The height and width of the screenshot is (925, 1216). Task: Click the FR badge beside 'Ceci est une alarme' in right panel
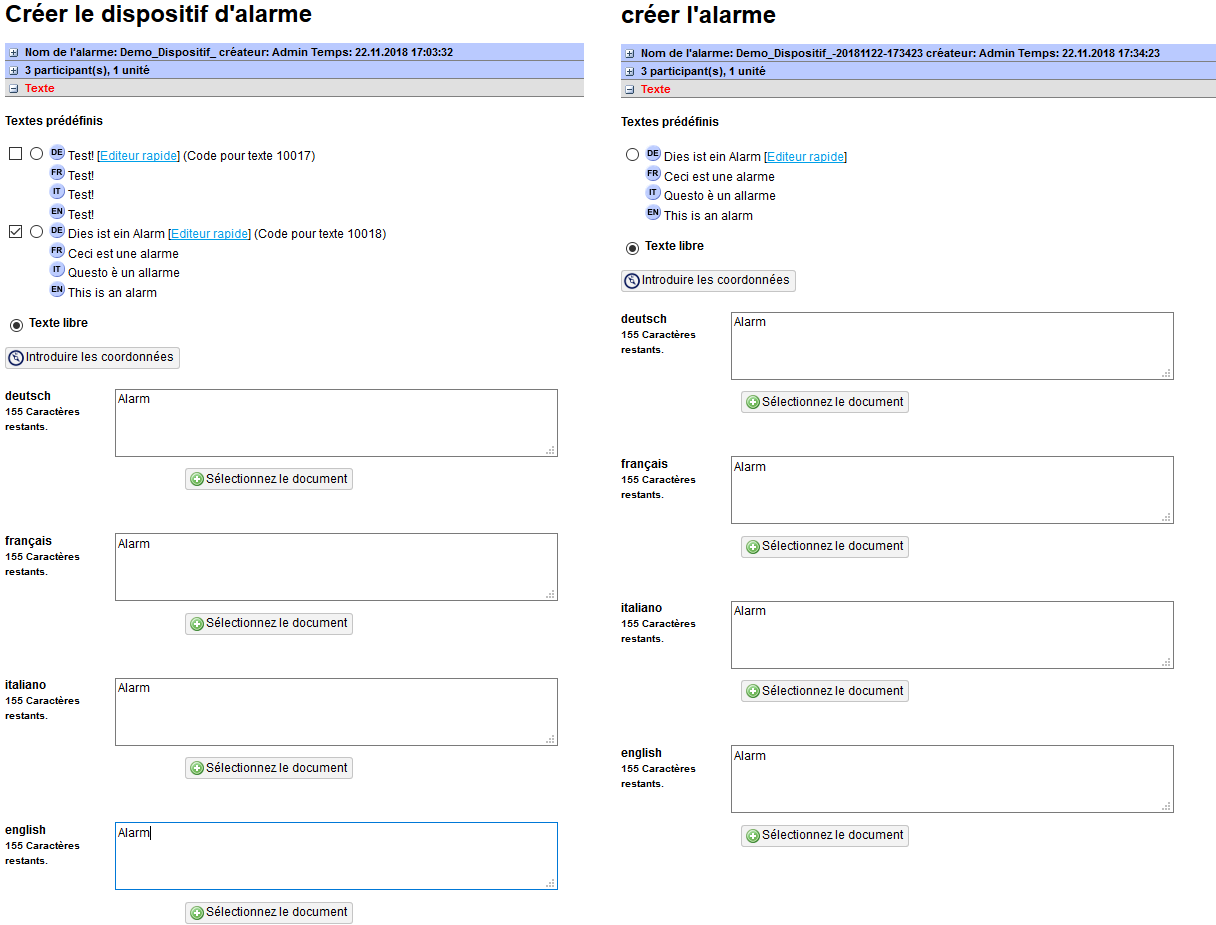(x=653, y=174)
